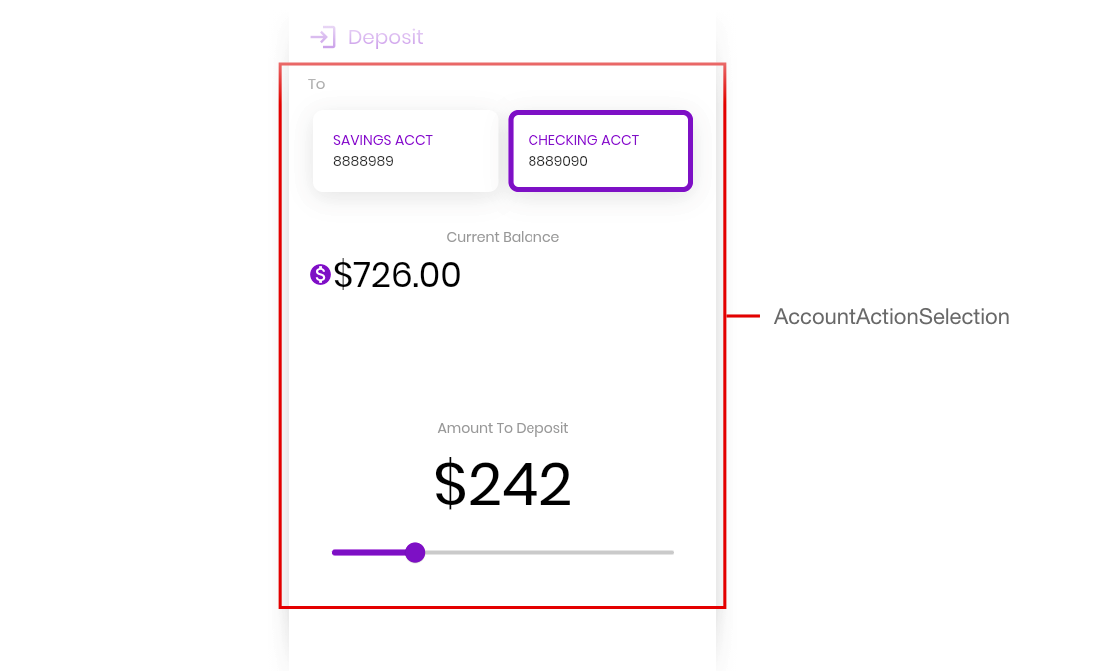The height and width of the screenshot is (671, 1107).
Task: Click the filled purple part of the slider
Action: click(x=371, y=552)
